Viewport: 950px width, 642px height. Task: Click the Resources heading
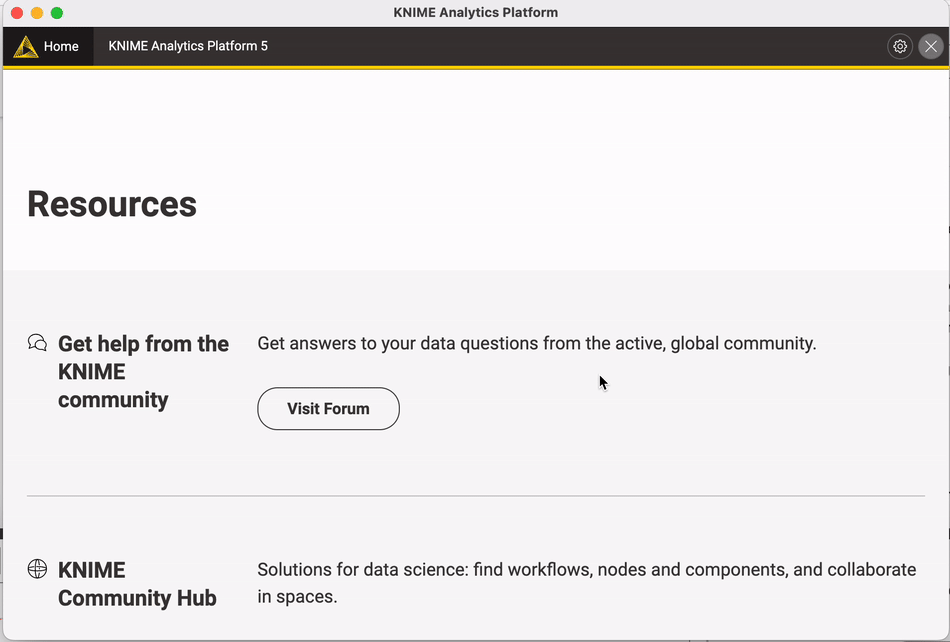tap(112, 204)
